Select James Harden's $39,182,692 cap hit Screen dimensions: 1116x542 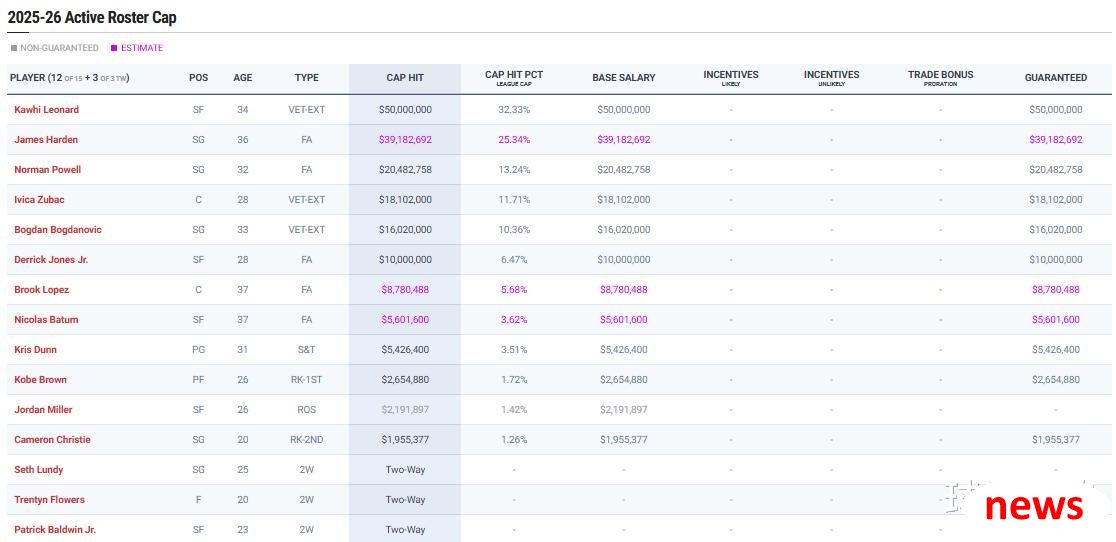[x=405, y=139]
